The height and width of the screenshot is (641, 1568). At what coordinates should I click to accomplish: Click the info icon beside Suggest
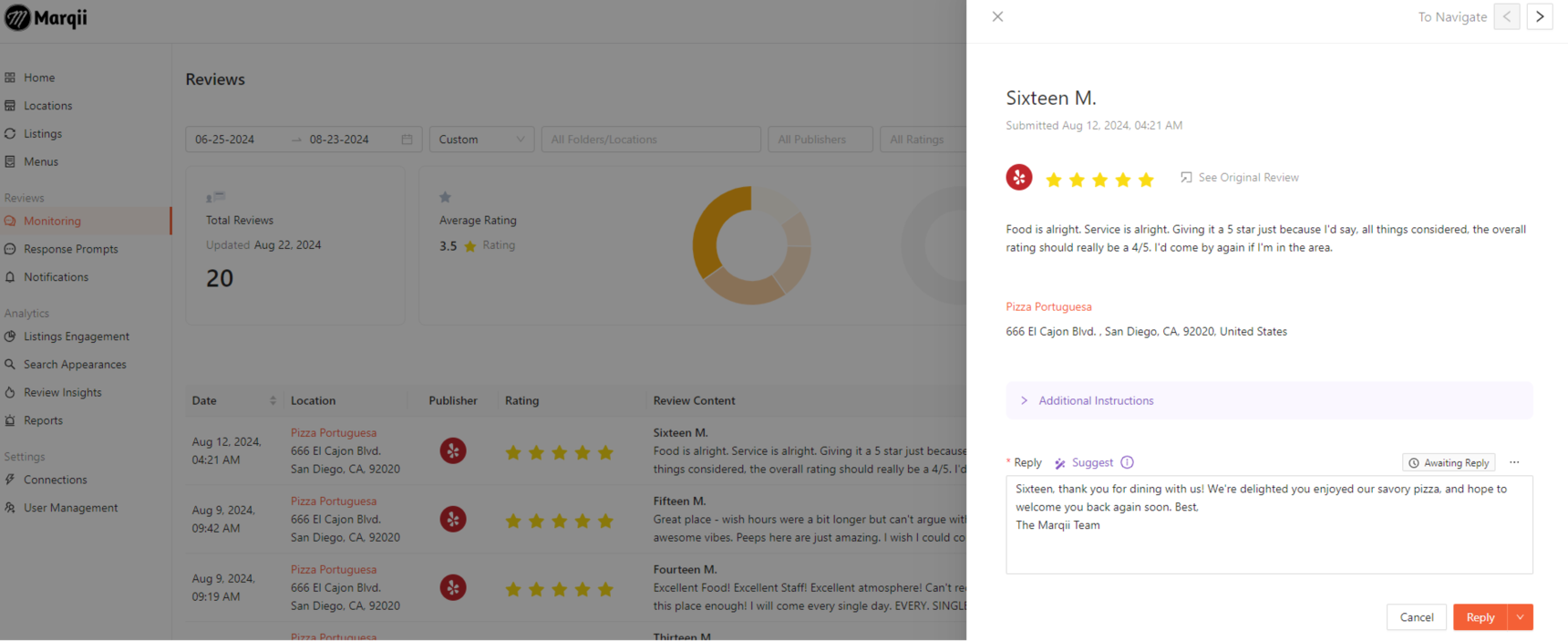tap(1127, 462)
